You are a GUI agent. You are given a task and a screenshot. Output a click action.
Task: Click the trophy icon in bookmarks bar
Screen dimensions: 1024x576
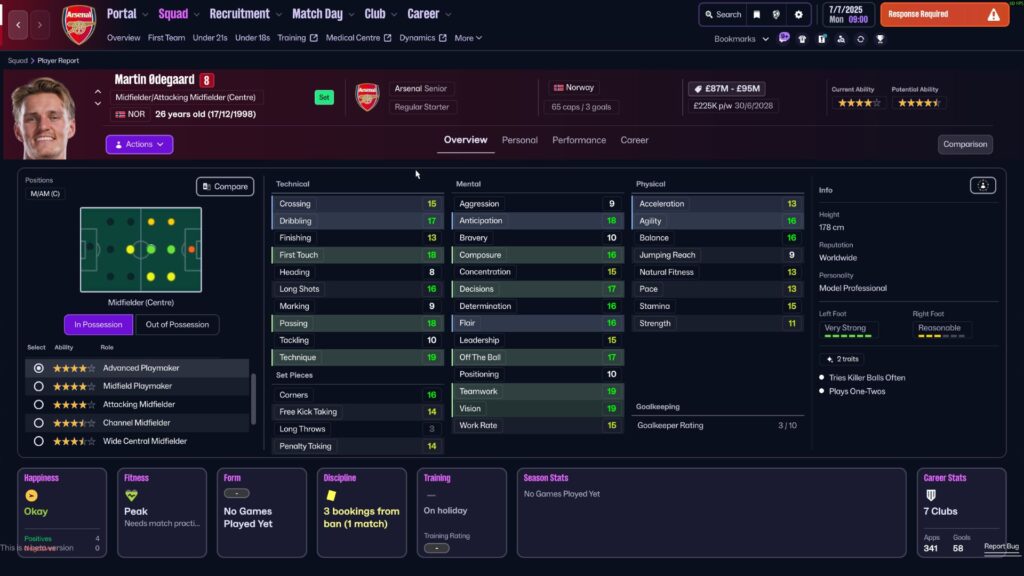point(880,39)
